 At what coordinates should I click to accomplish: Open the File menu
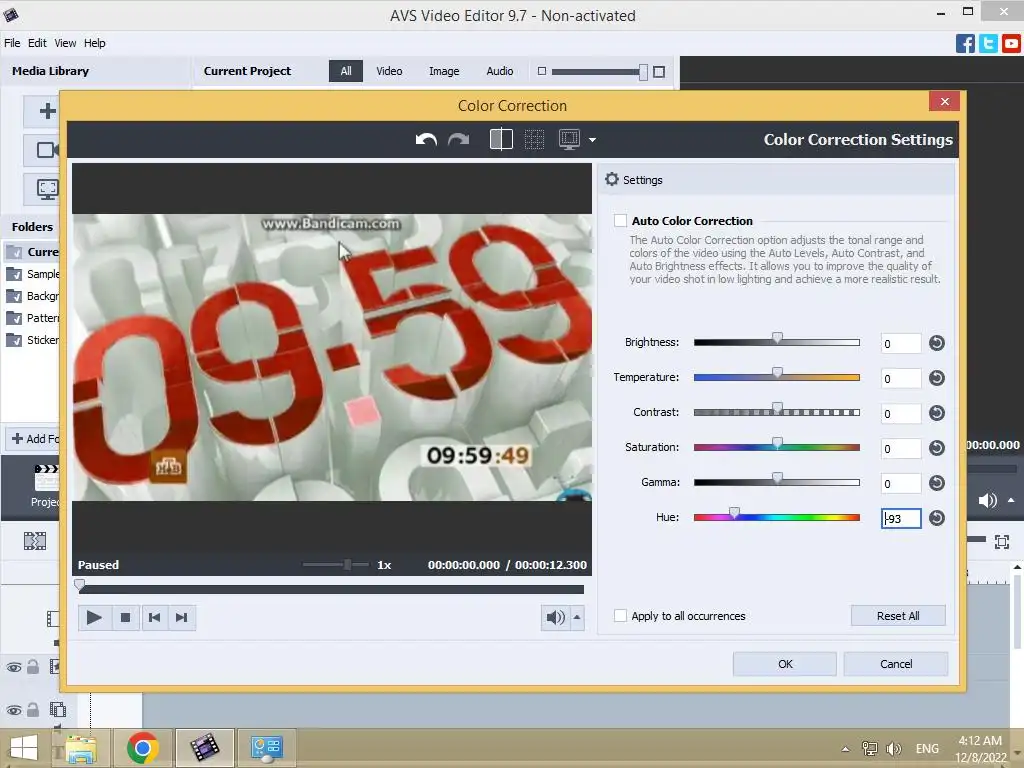[x=12, y=43]
